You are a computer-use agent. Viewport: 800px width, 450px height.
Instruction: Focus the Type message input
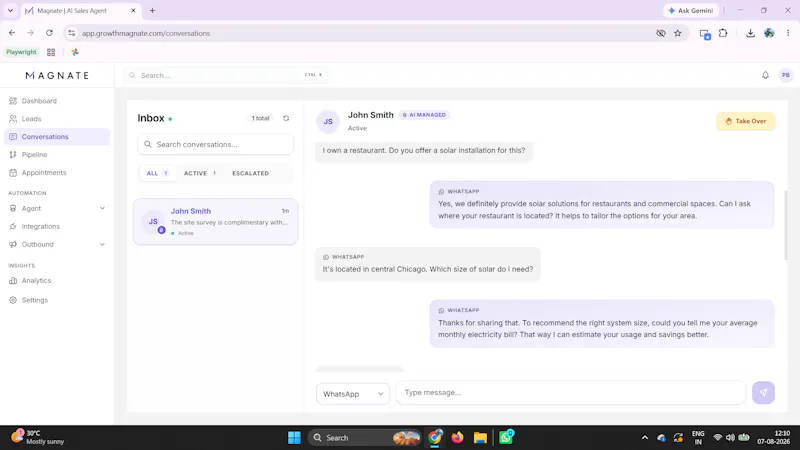[x=570, y=392]
